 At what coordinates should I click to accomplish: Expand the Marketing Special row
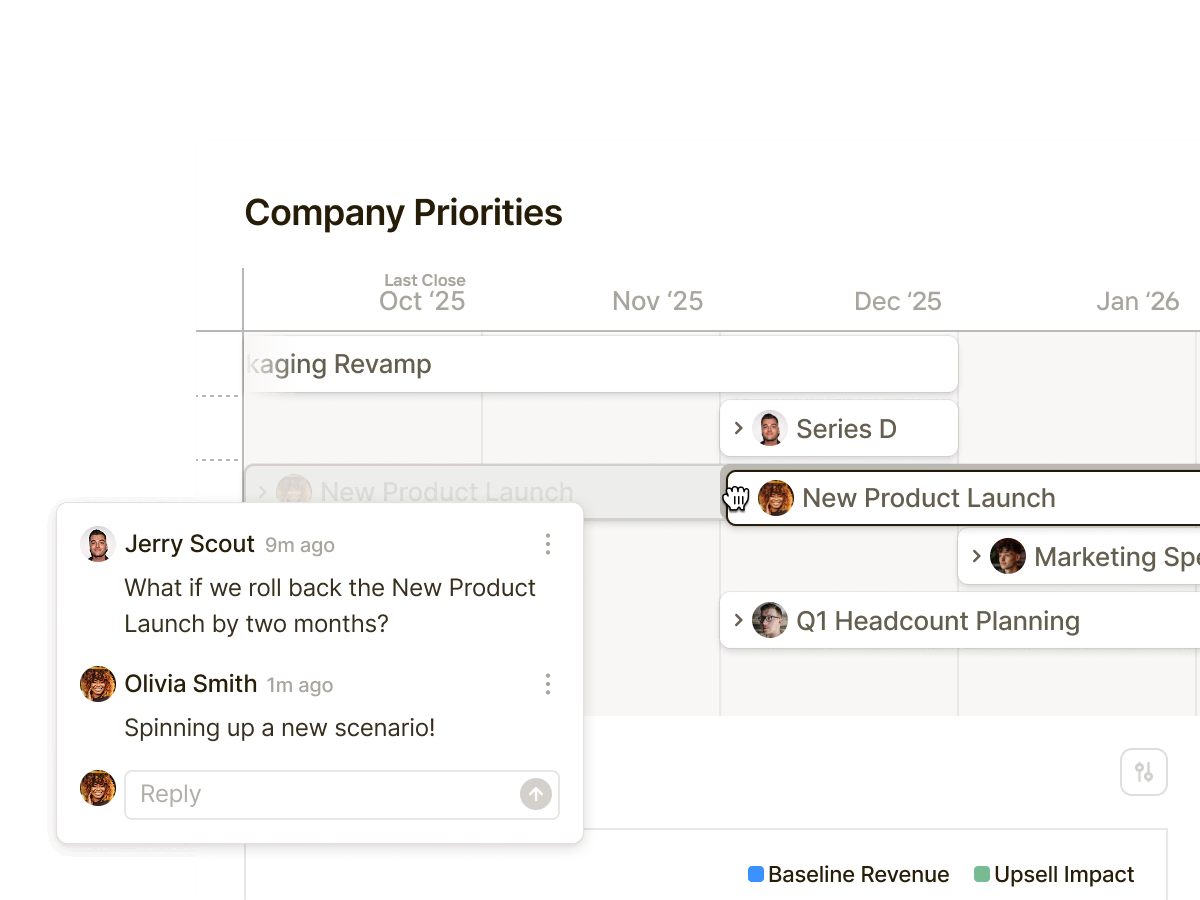[x=978, y=557]
